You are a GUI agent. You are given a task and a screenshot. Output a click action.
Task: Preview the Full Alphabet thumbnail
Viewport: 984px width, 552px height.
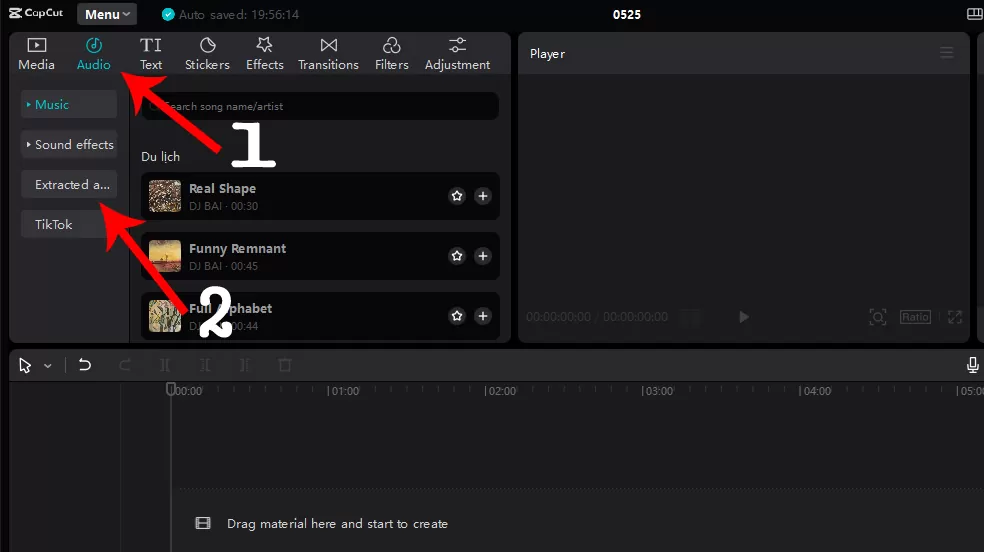(165, 316)
